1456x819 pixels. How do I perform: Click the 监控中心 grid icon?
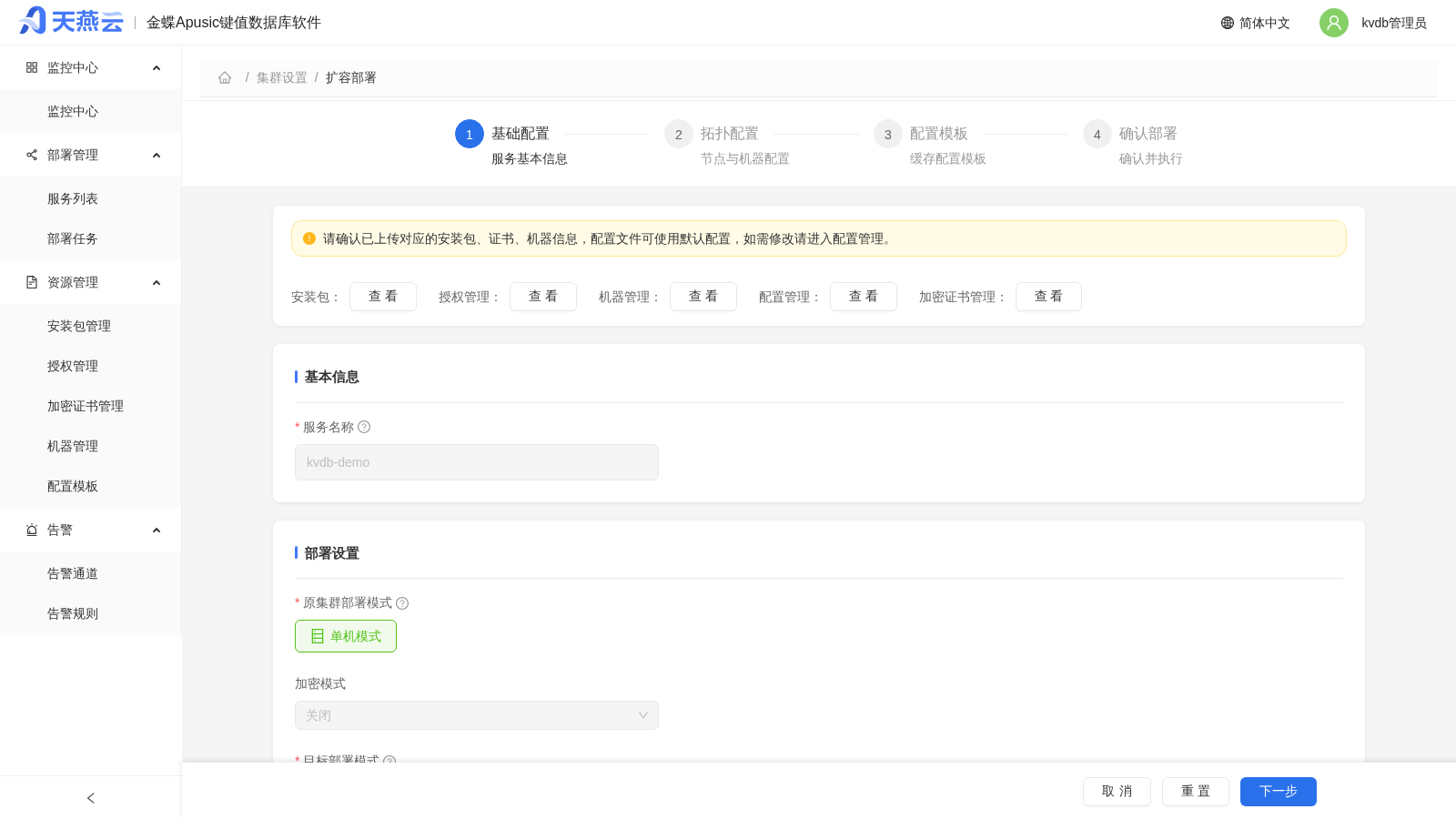tap(32, 67)
